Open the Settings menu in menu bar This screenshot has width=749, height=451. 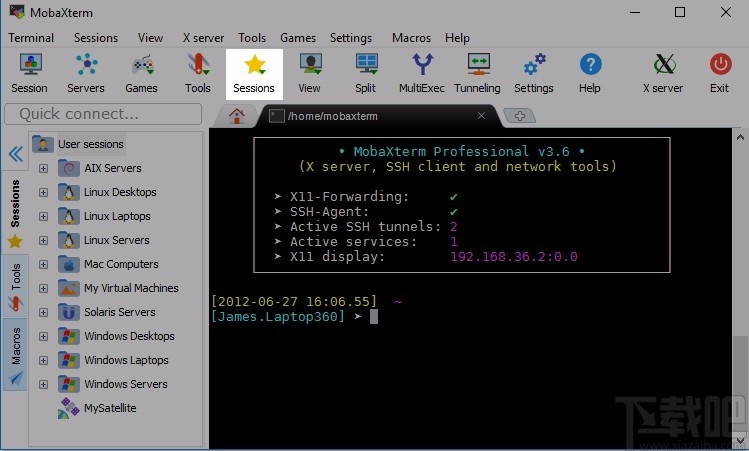click(351, 38)
